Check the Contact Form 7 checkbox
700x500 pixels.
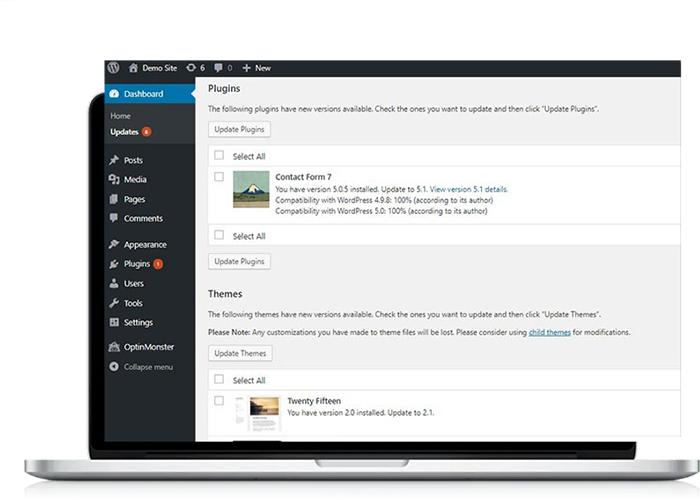[x=219, y=177]
